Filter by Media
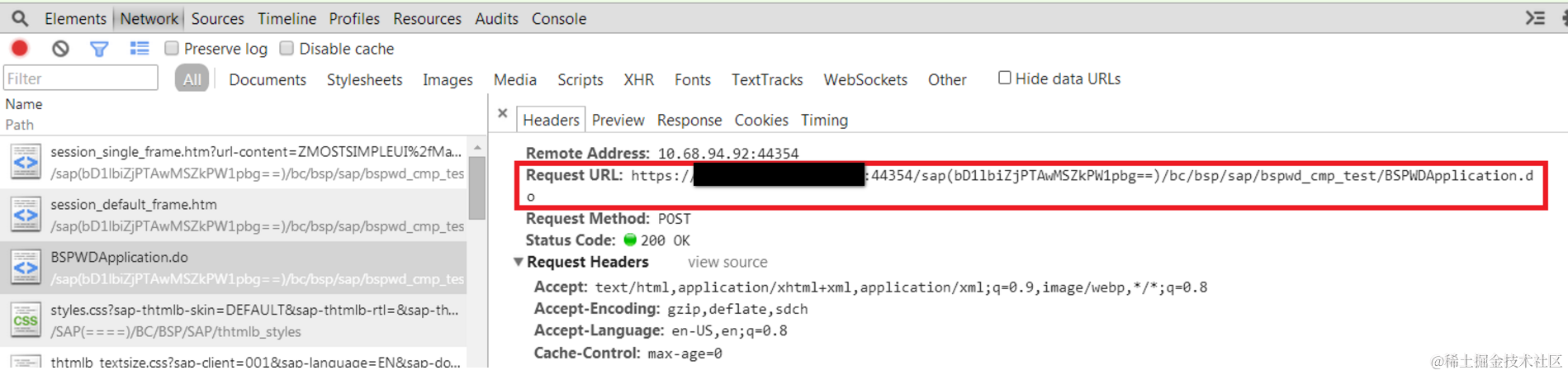The height and width of the screenshot is (375, 1568). pyautogui.click(x=514, y=79)
